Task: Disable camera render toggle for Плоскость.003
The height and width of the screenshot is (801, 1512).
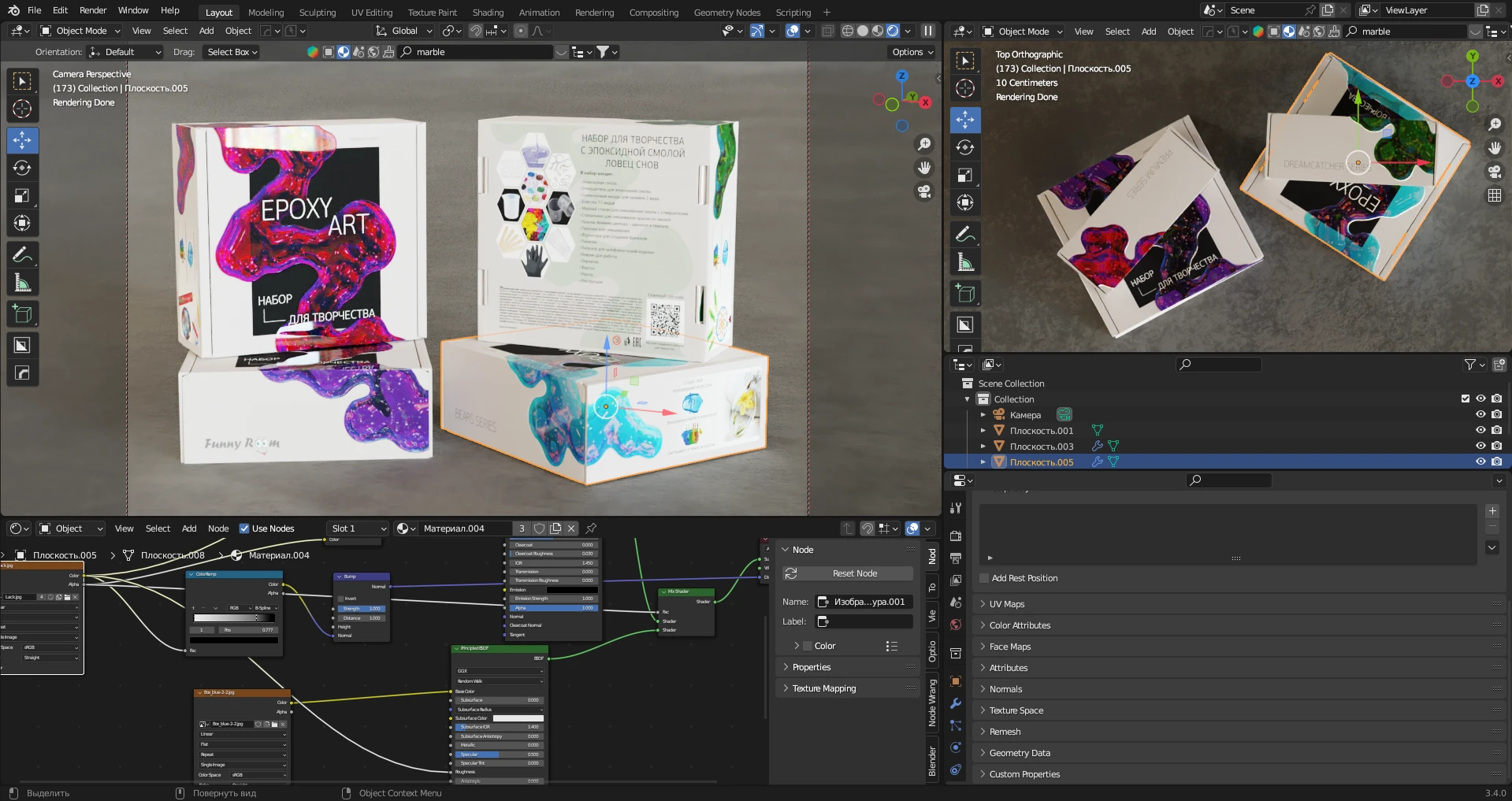Action: click(1496, 446)
